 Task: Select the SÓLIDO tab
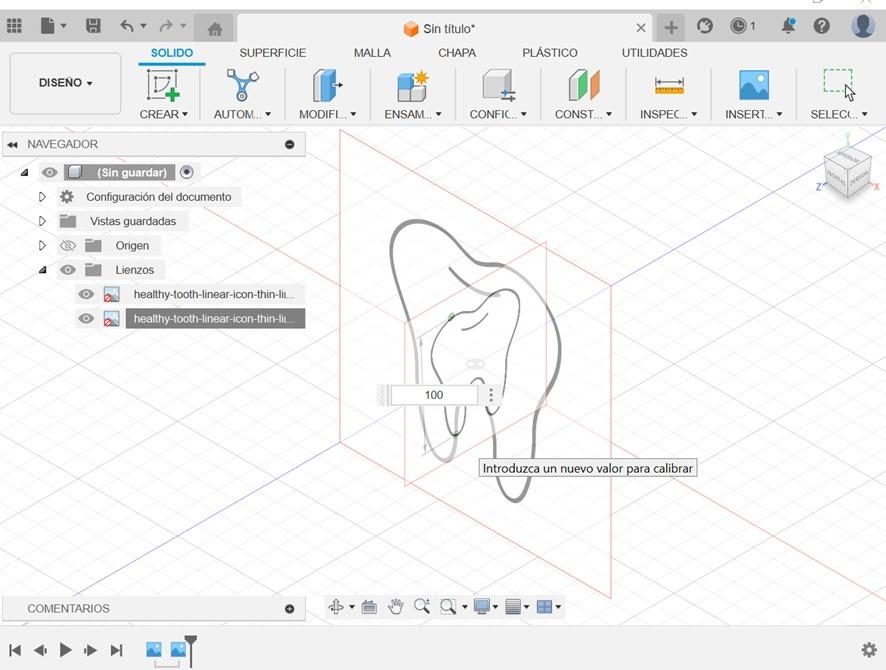pyautogui.click(x=172, y=53)
